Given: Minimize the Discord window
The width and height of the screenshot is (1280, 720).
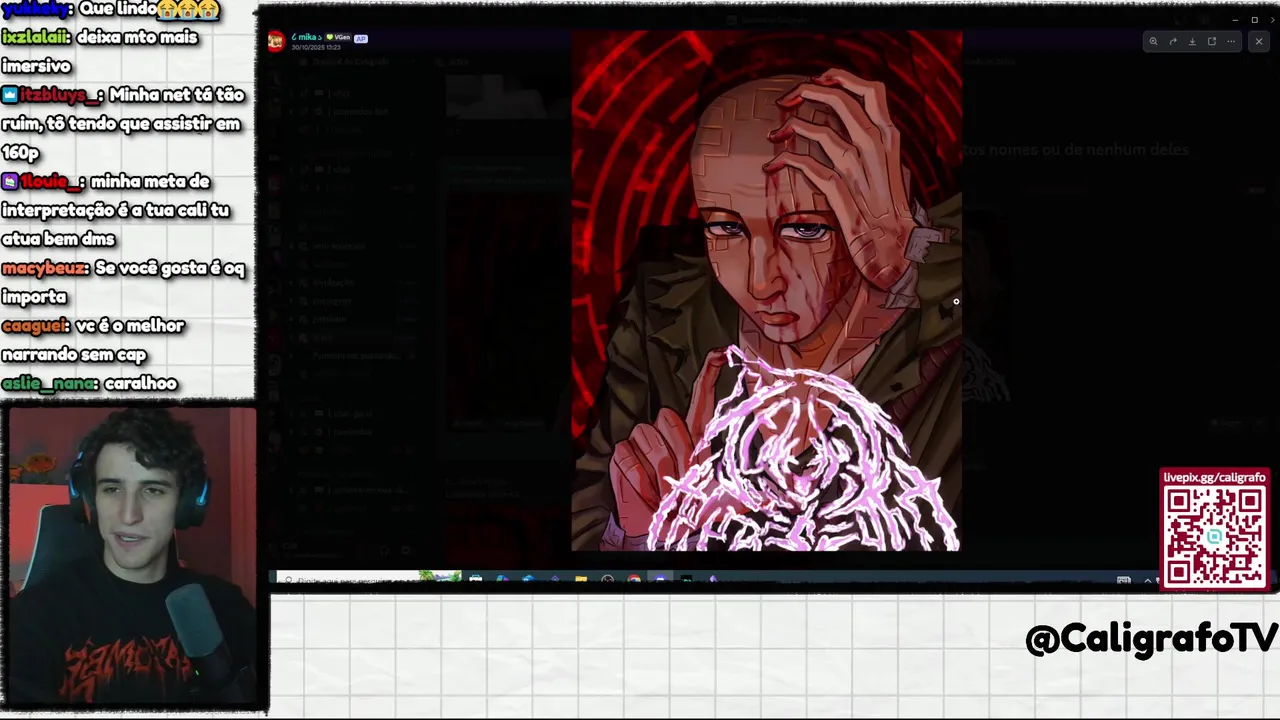Looking at the screenshot, I should coord(1235,20).
